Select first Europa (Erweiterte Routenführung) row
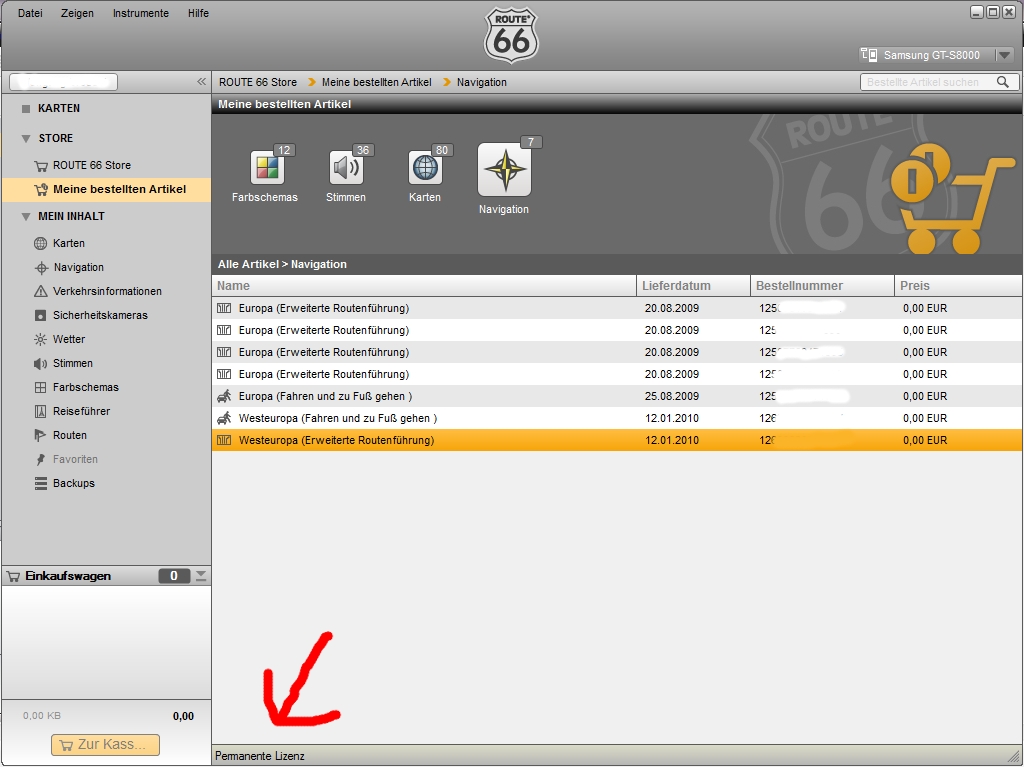This screenshot has height=767, width=1024. pyautogui.click(x=617, y=308)
